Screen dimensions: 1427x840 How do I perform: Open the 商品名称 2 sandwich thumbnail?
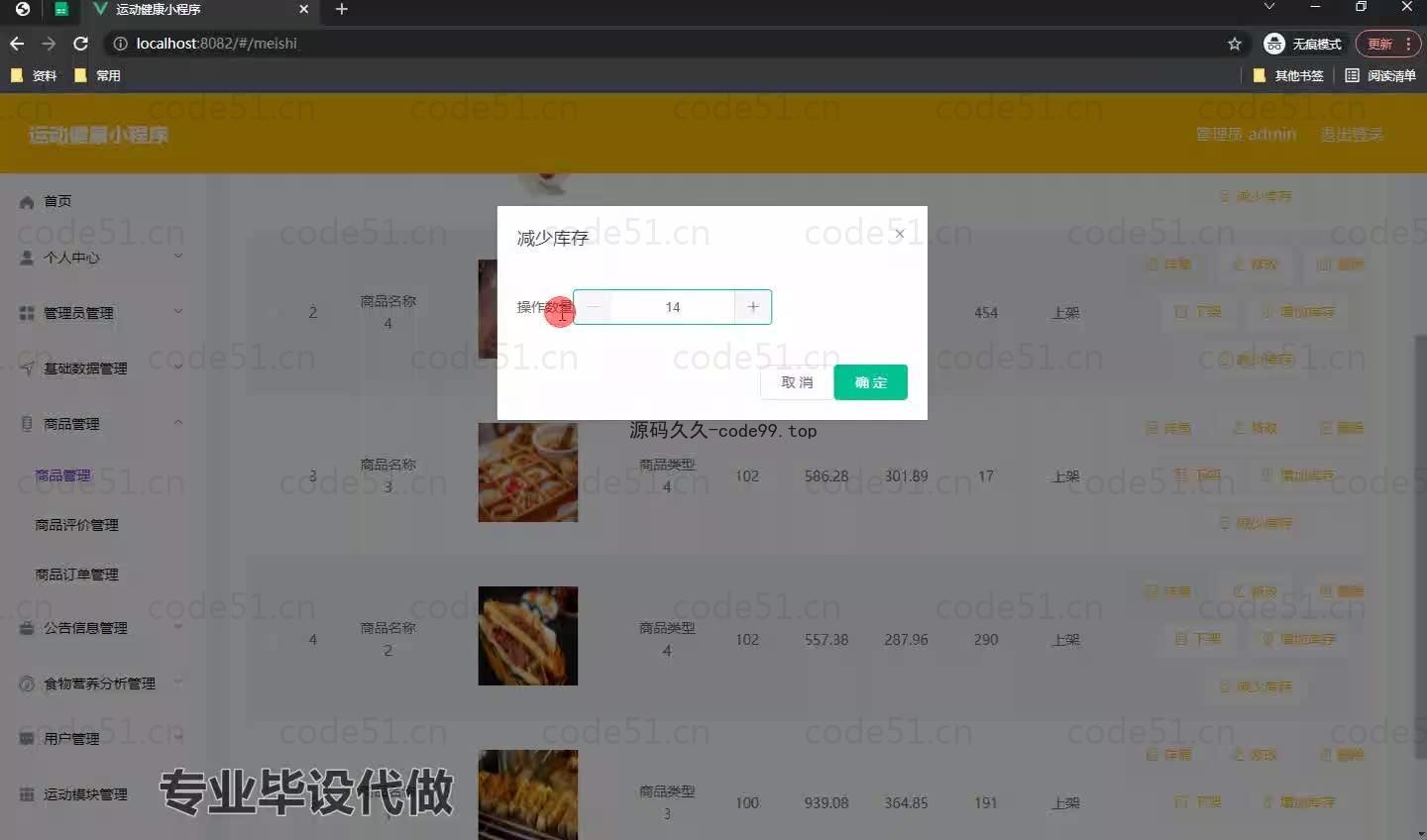527,636
